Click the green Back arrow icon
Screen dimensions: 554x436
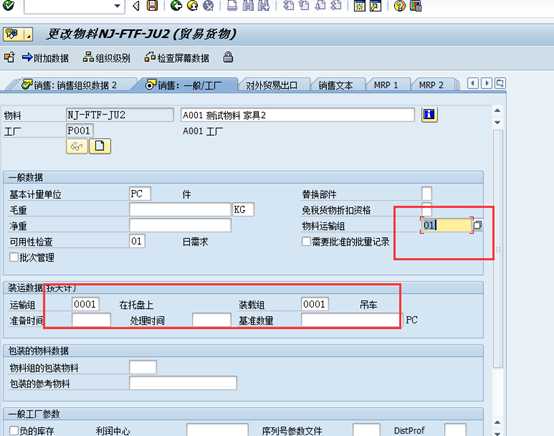coord(176,5)
